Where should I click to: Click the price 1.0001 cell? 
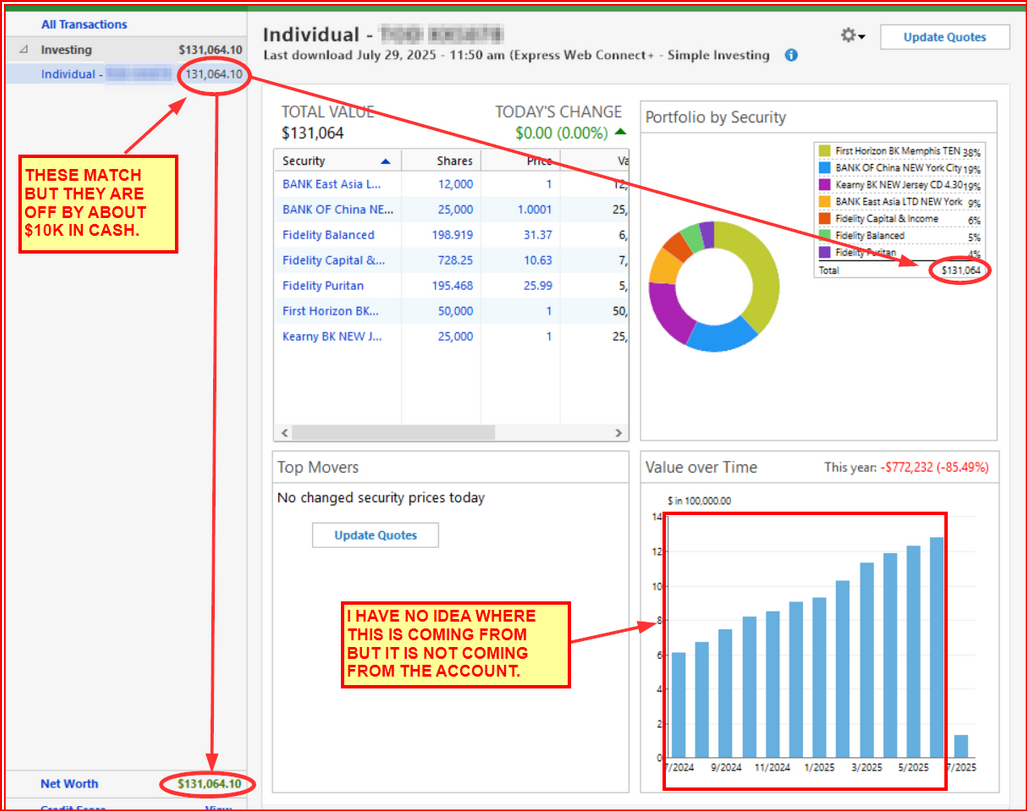[534, 210]
